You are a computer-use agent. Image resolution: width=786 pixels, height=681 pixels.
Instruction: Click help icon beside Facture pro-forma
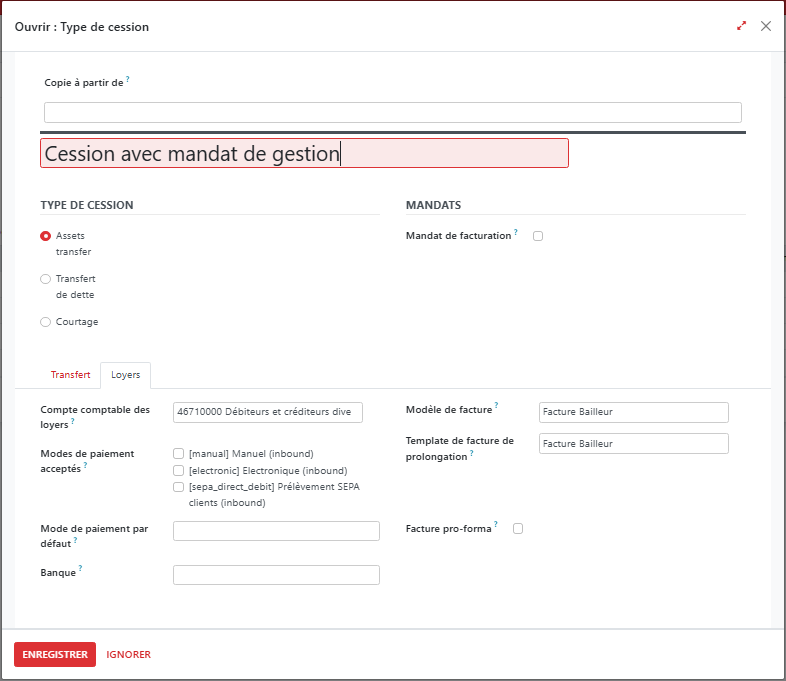(496, 525)
